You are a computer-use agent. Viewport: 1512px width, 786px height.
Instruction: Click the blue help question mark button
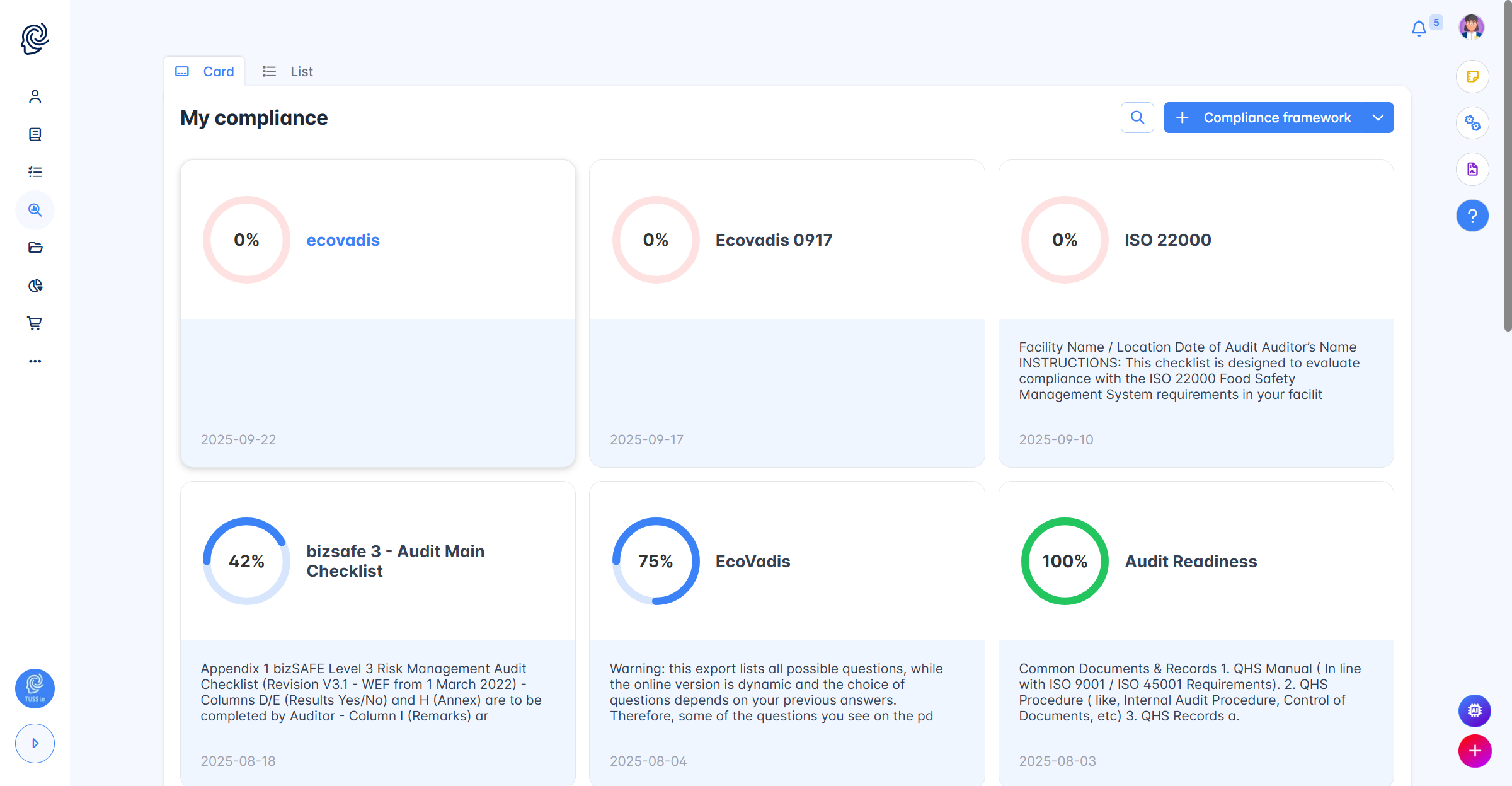pyautogui.click(x=1472, y=216)
